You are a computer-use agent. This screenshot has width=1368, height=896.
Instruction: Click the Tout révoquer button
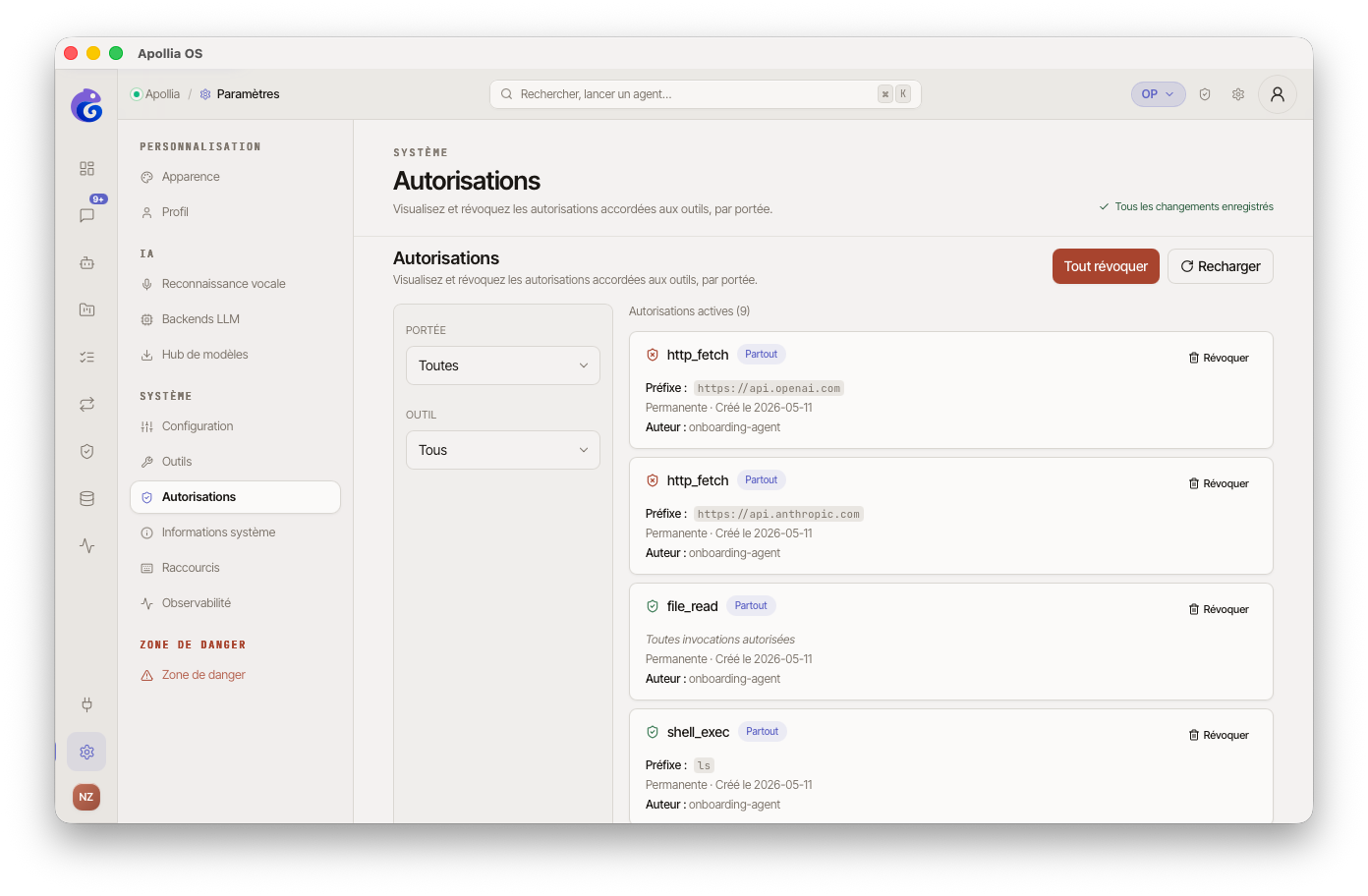tap(1106, 266)
